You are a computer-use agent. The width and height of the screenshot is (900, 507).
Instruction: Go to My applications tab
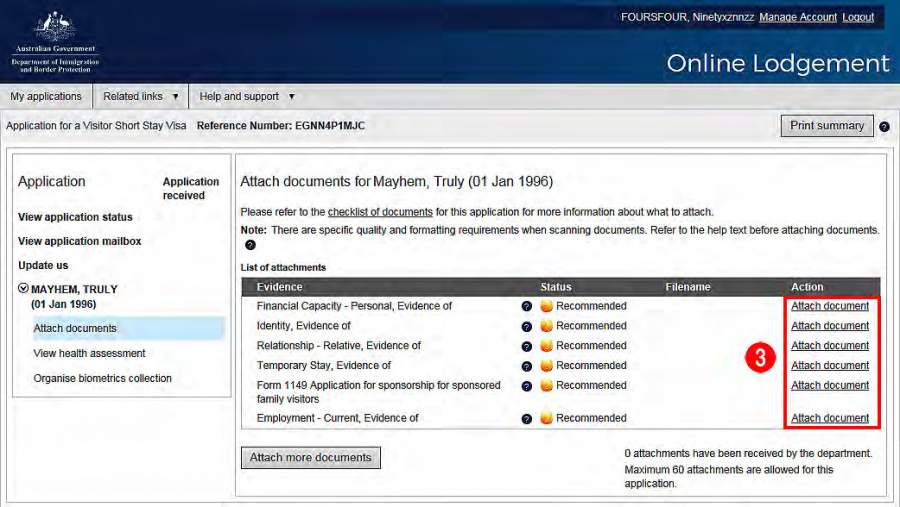click(46, 96)
